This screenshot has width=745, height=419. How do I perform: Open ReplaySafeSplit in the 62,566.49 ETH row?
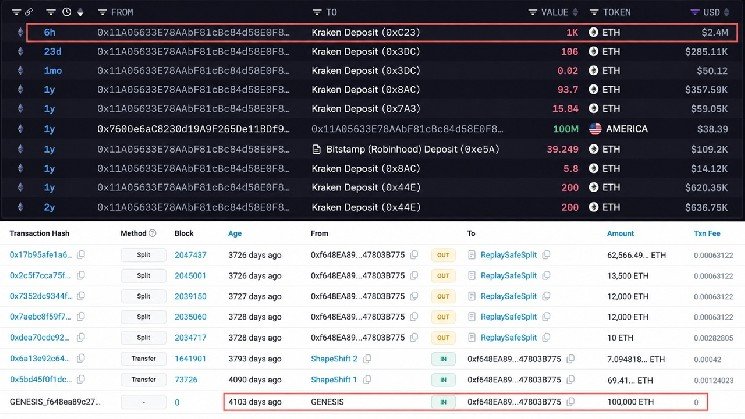[x=508, y=255]
